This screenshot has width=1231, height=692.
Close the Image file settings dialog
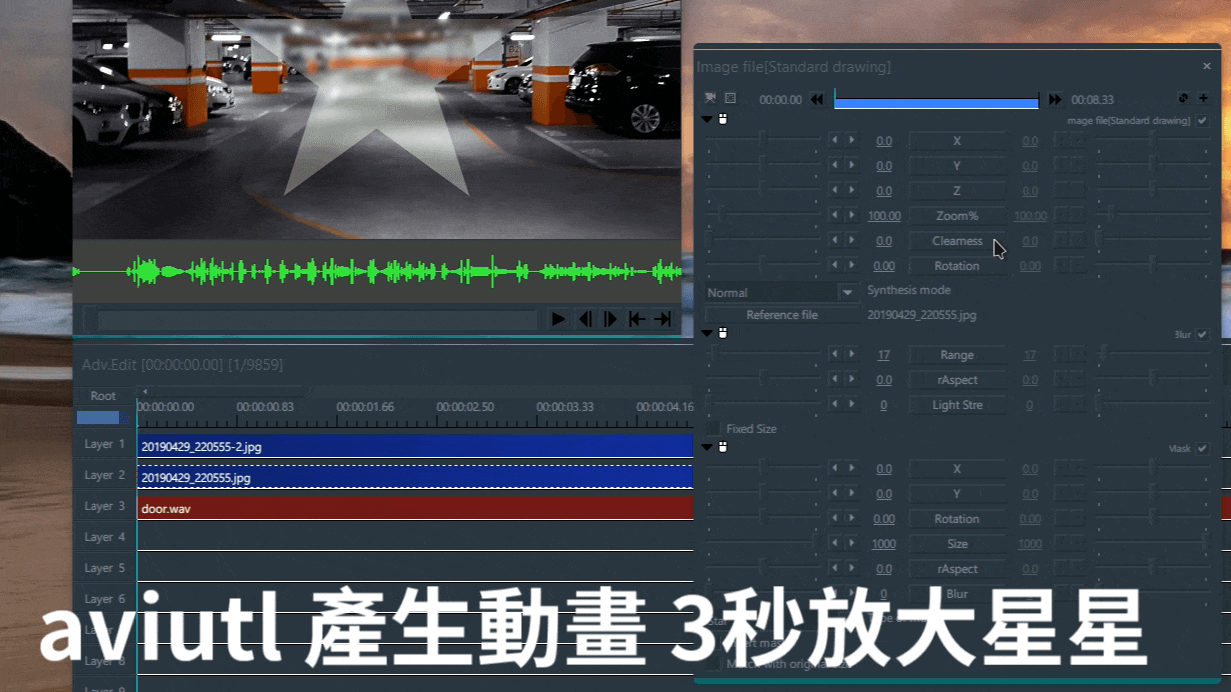1206,66
